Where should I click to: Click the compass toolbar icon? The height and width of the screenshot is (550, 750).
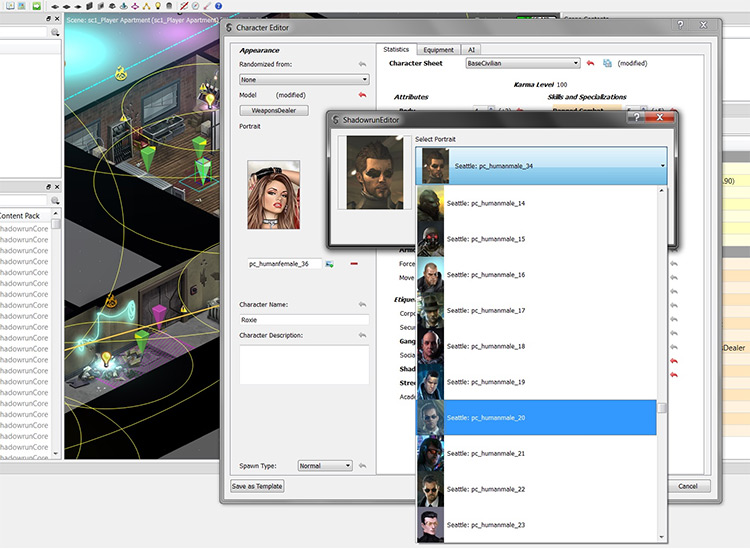(195, 6)
